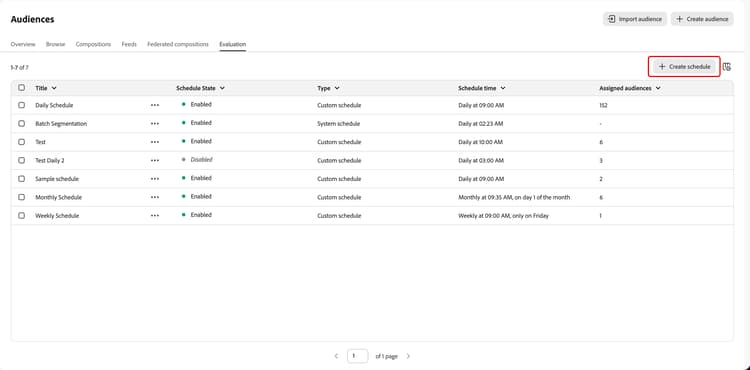Viewport: 750px width, 370px height.
Task: Switch to the Overview tab
Action: click(23, 44)
